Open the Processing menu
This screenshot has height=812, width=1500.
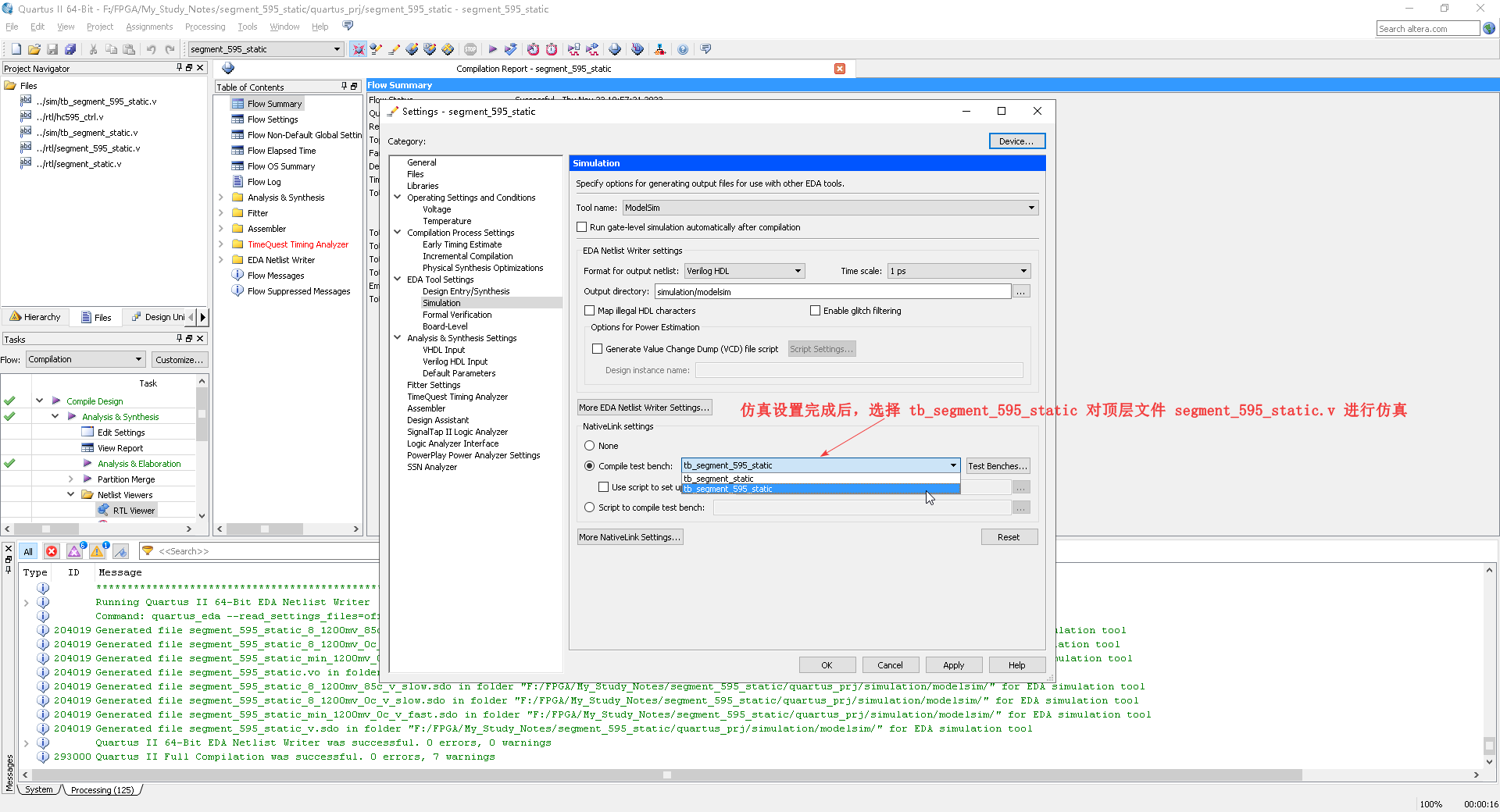[x=205, y=27]
